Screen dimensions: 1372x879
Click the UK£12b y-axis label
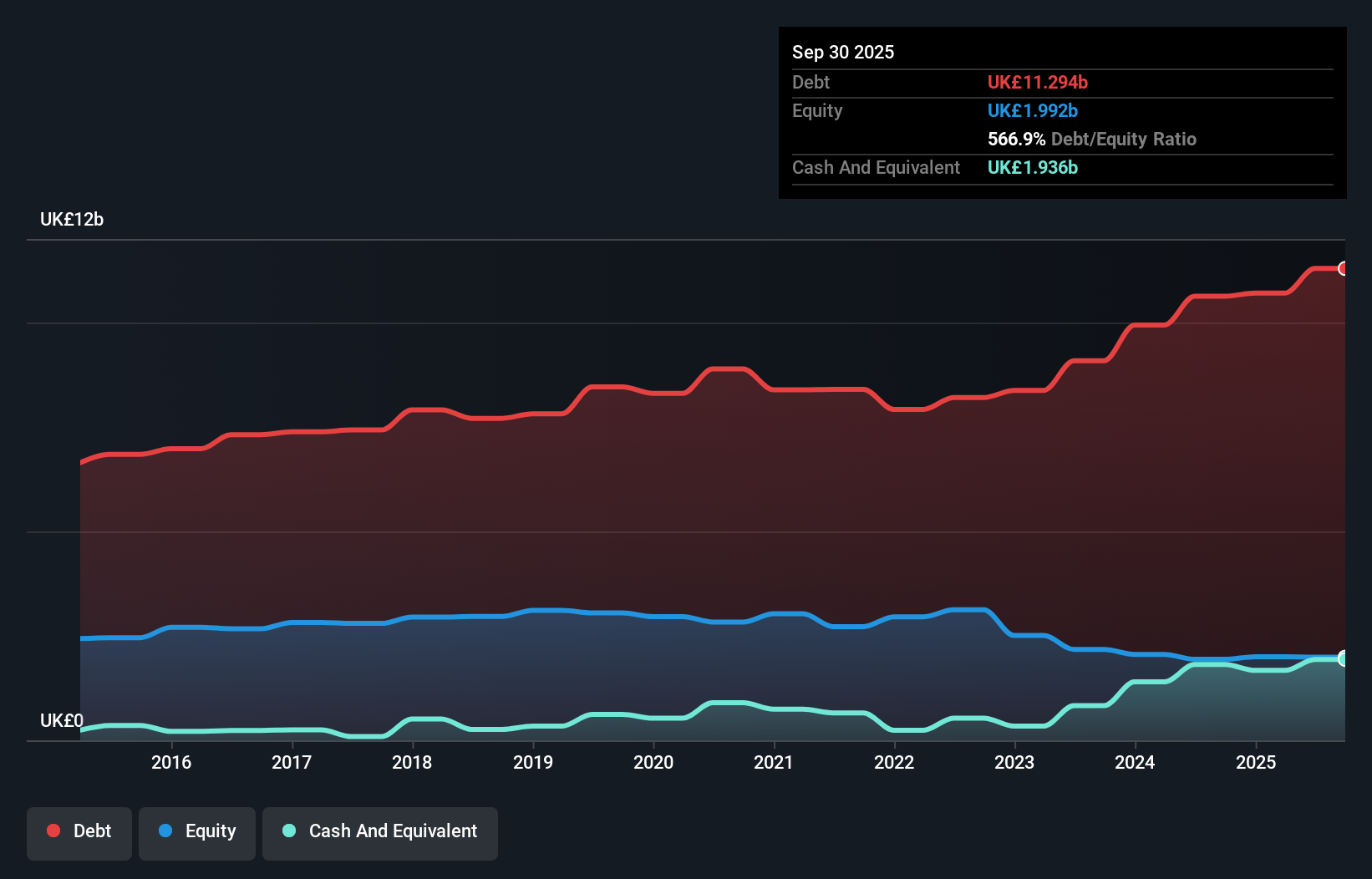pos(72,220)
